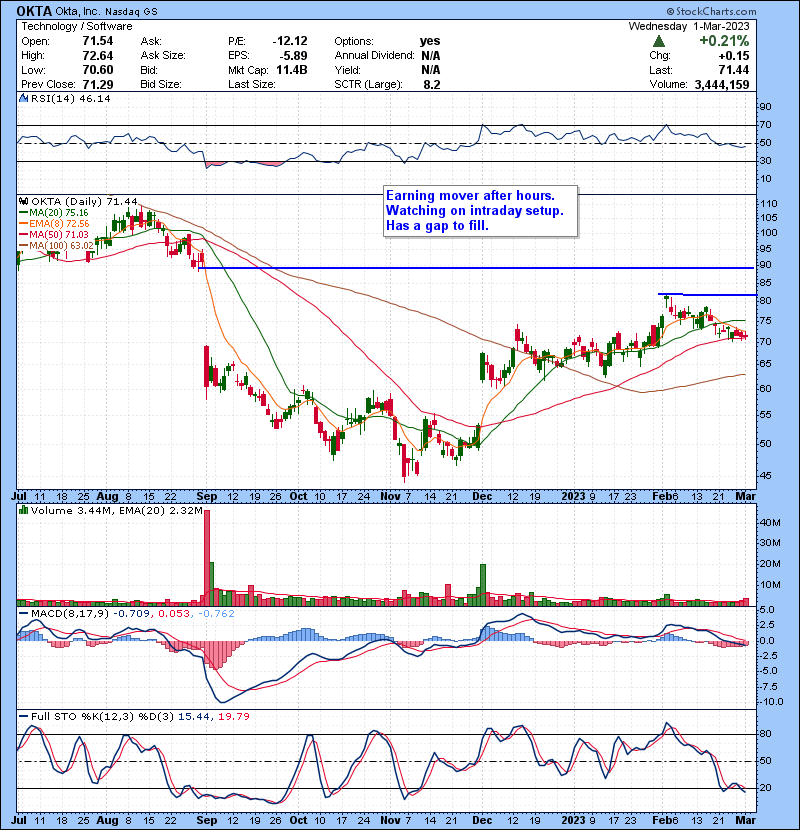Click the Feb6 label on bottom date axis
This screenshot has height=830, width=800.
click(665, 820)
